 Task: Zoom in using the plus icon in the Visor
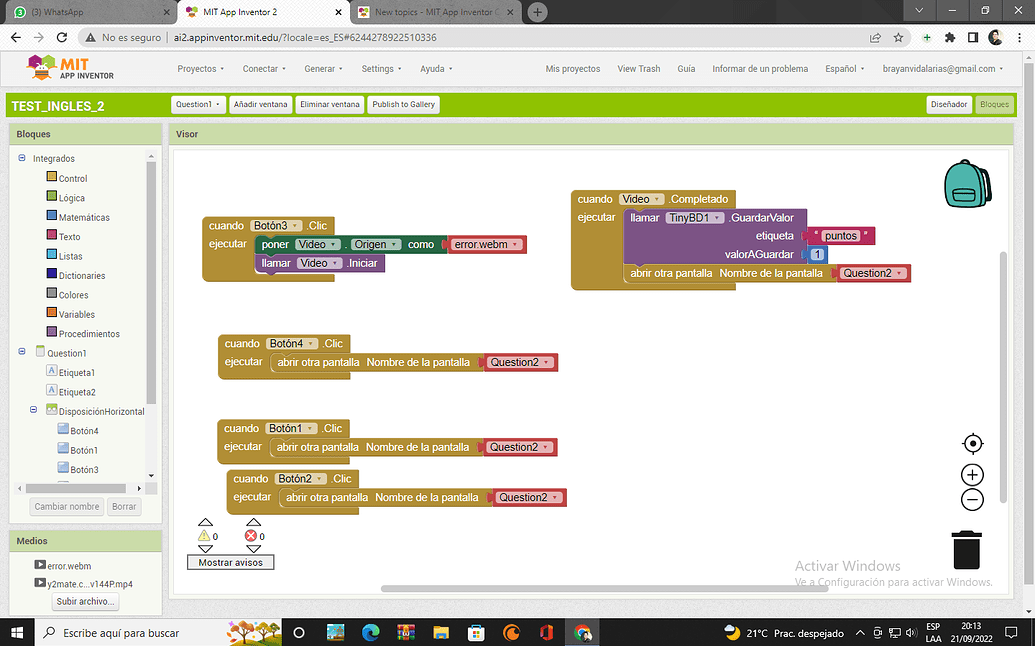(x=971, y=474)
